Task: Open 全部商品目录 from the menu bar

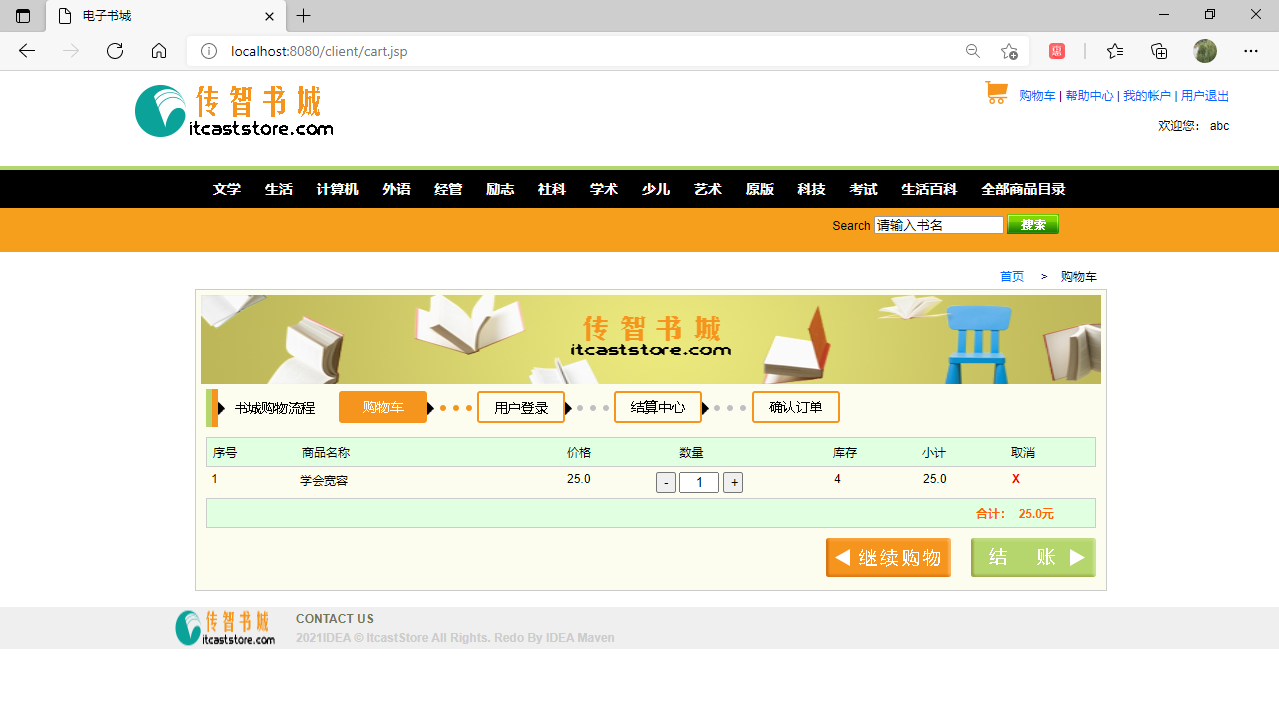Action: click(1024, 189)
